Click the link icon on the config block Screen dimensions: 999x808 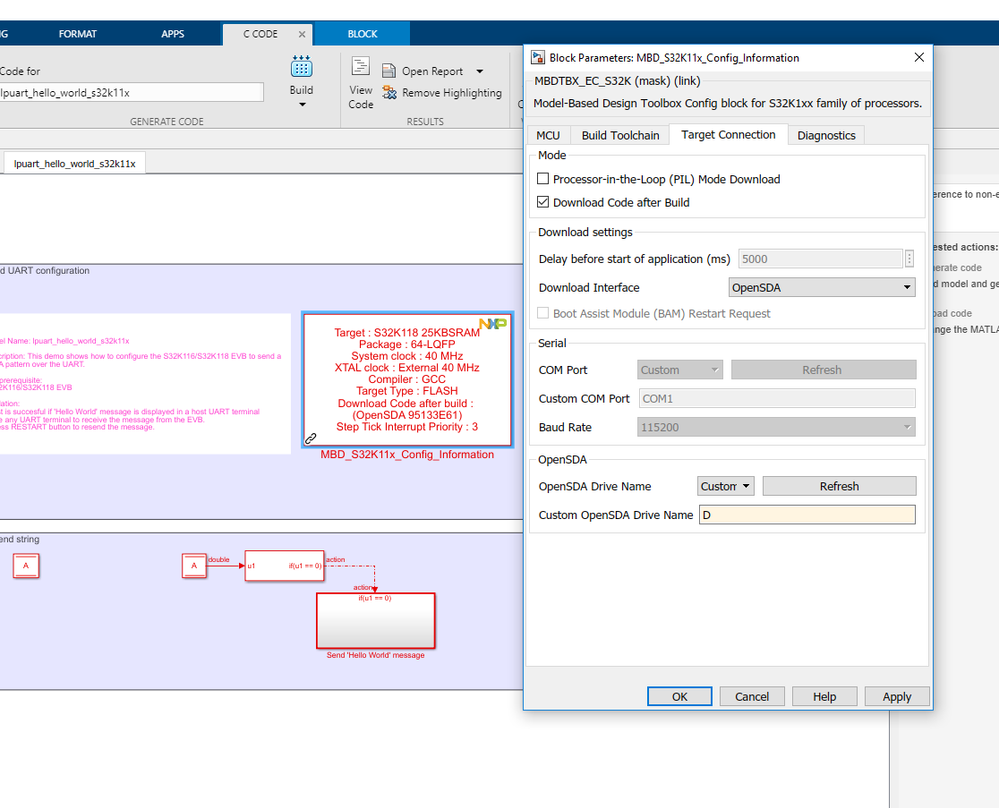[311, 438]
